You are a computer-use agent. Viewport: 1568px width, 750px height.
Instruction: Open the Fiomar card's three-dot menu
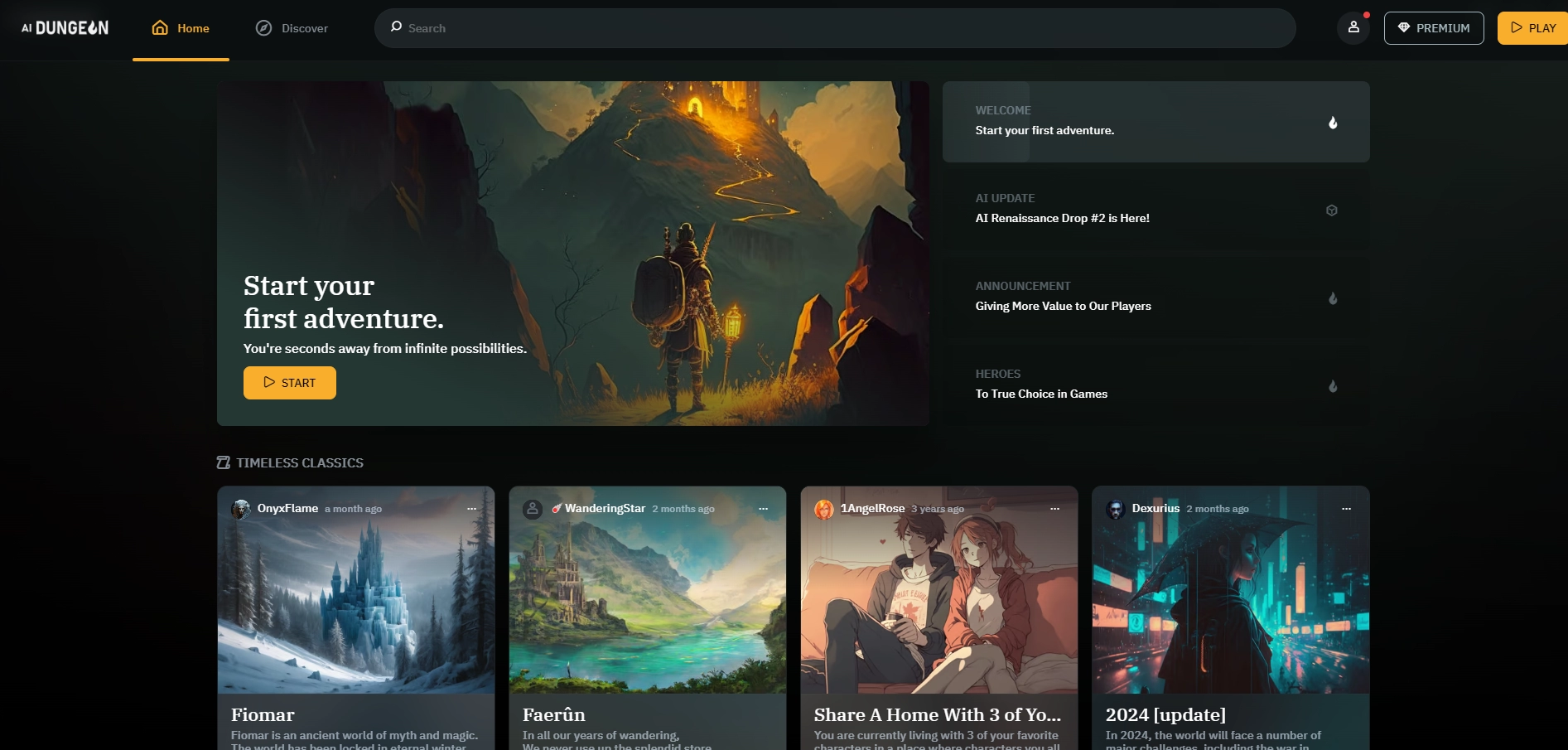point(471,509)
